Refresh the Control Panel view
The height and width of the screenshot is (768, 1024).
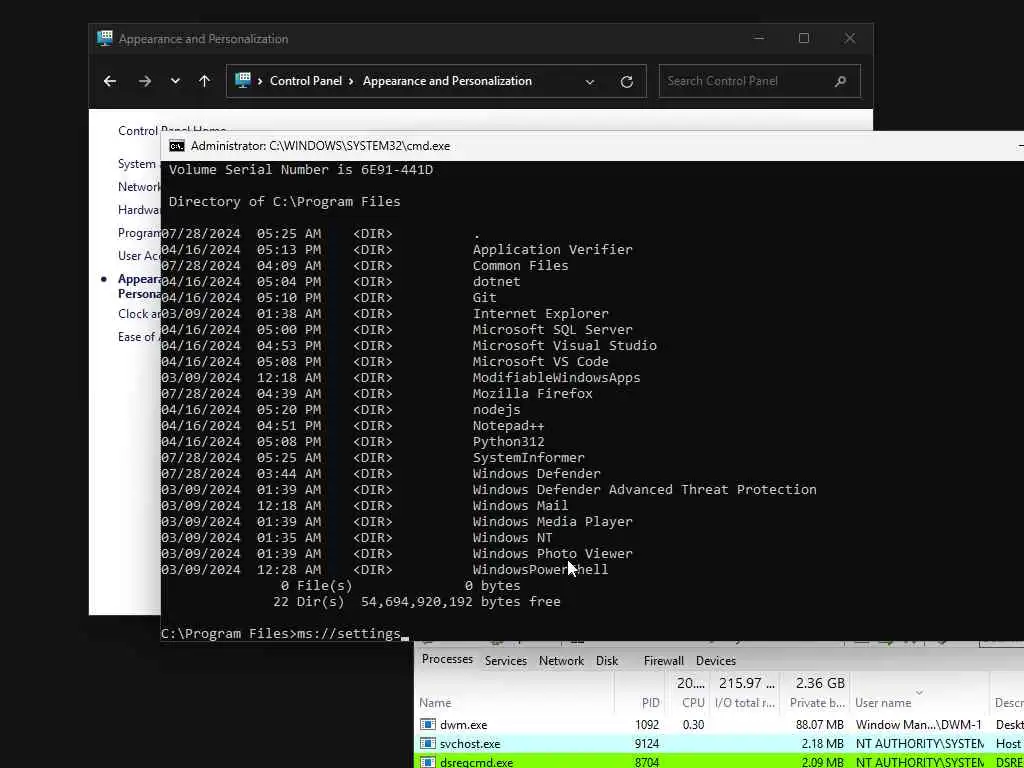(626, 82)
